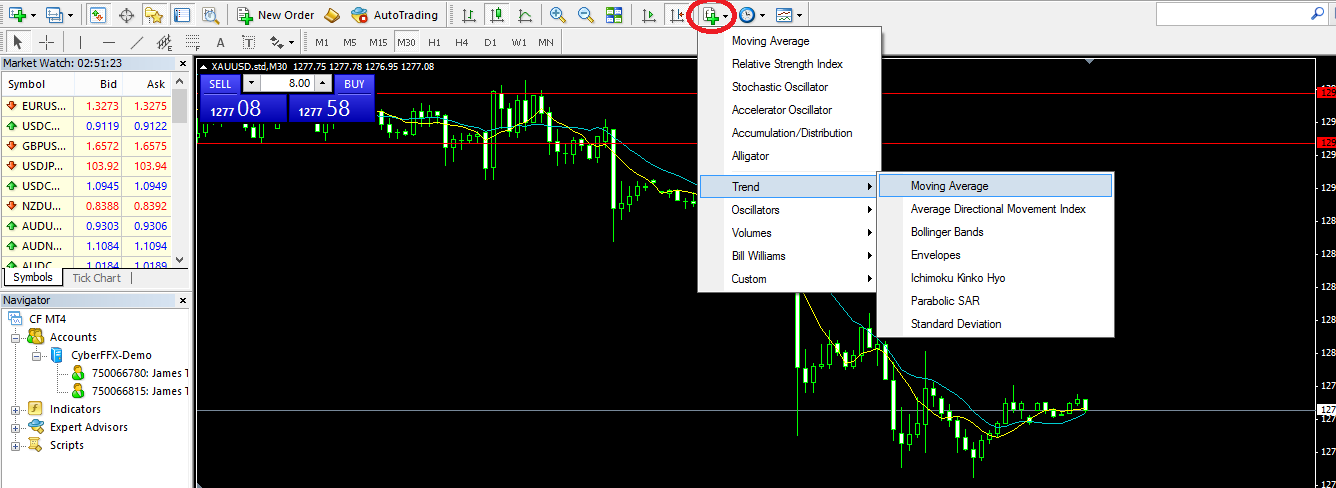Open the Periods dropdown arrow
This screenshot has width=1336, height=488.
tap(762, 16)
